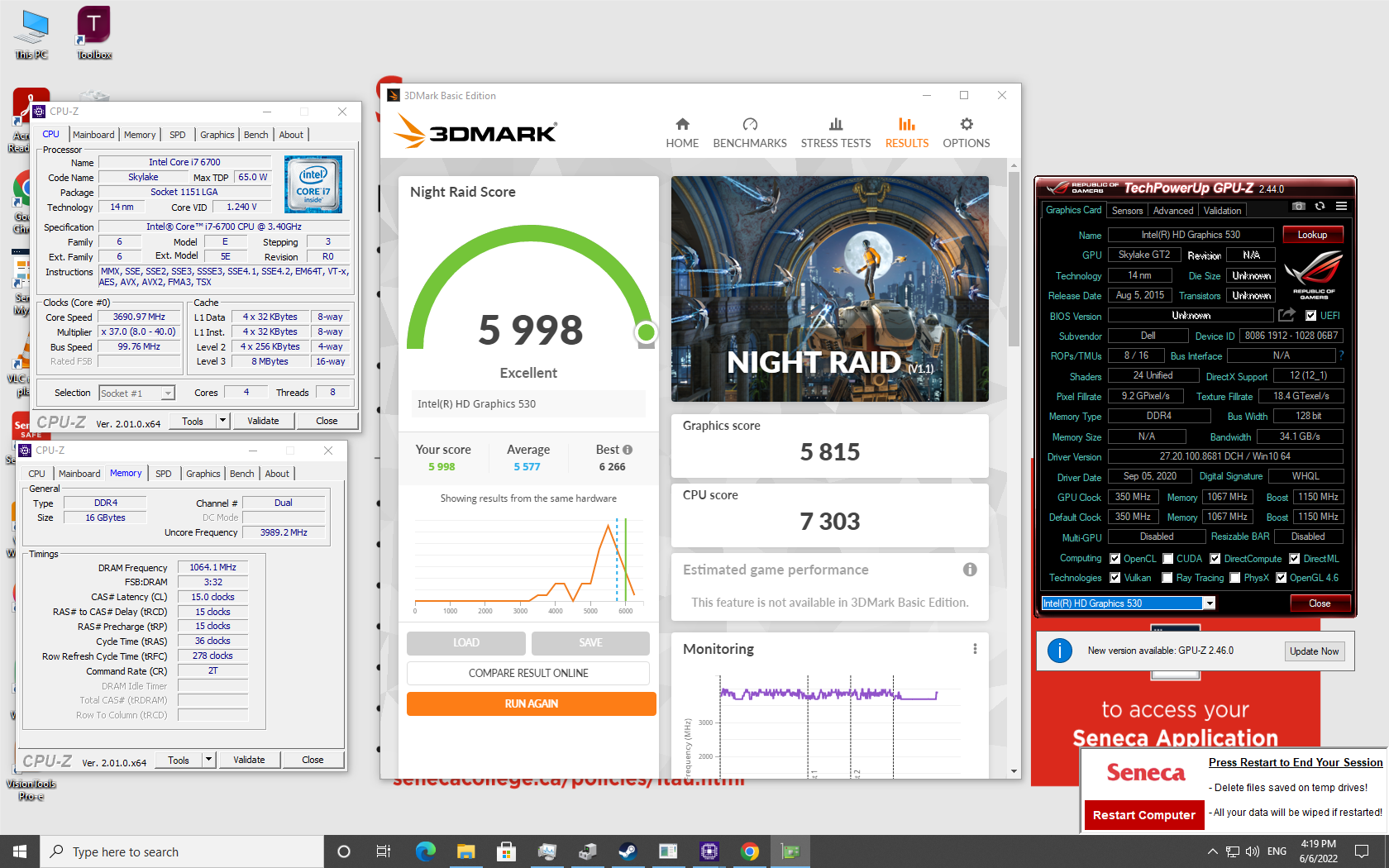
Task: Open SPD tab in CPU-Z Memory window
Action: pos(164,474)
